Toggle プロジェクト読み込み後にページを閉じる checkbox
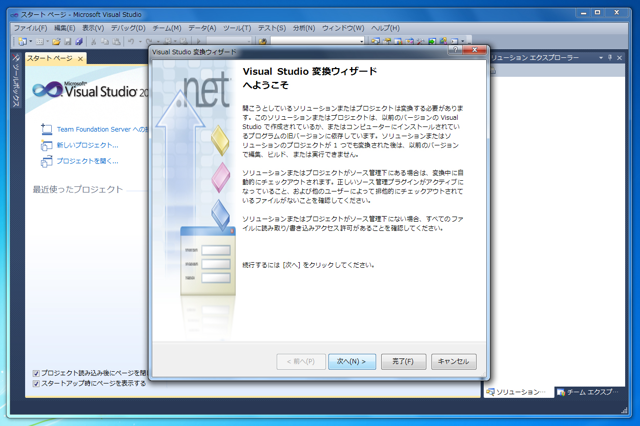The height and width of the screenshot is (426, 640). pyautogui.click(x=36, y=373)
